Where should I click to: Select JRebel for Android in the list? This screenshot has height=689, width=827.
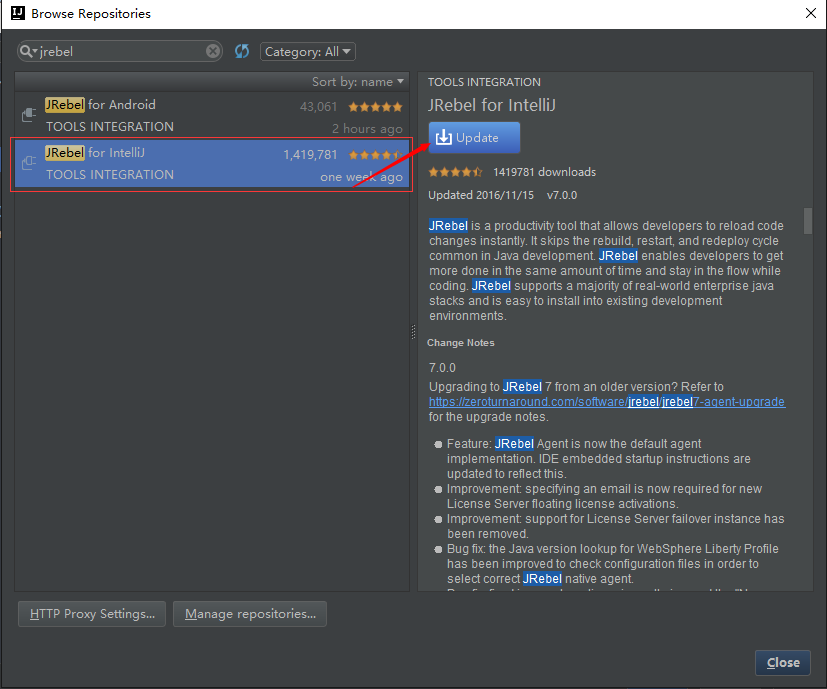[211, 115]
